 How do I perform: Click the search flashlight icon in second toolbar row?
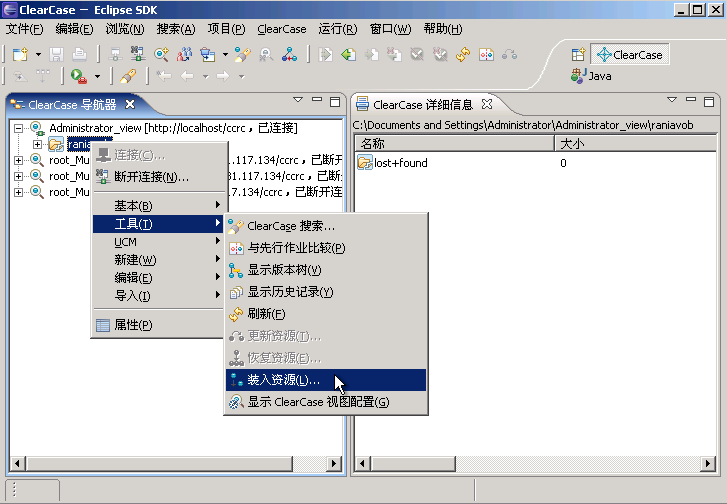128,76
